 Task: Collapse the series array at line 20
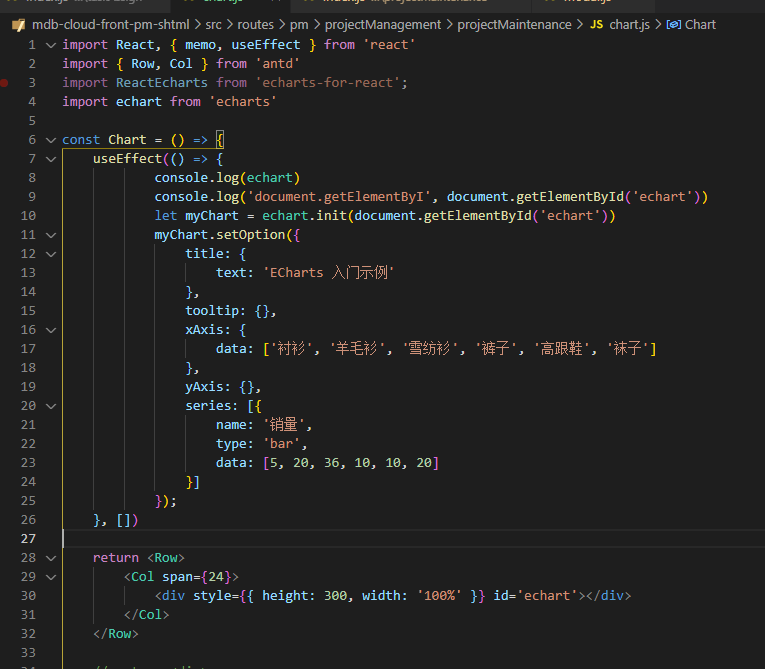(51, 406)
